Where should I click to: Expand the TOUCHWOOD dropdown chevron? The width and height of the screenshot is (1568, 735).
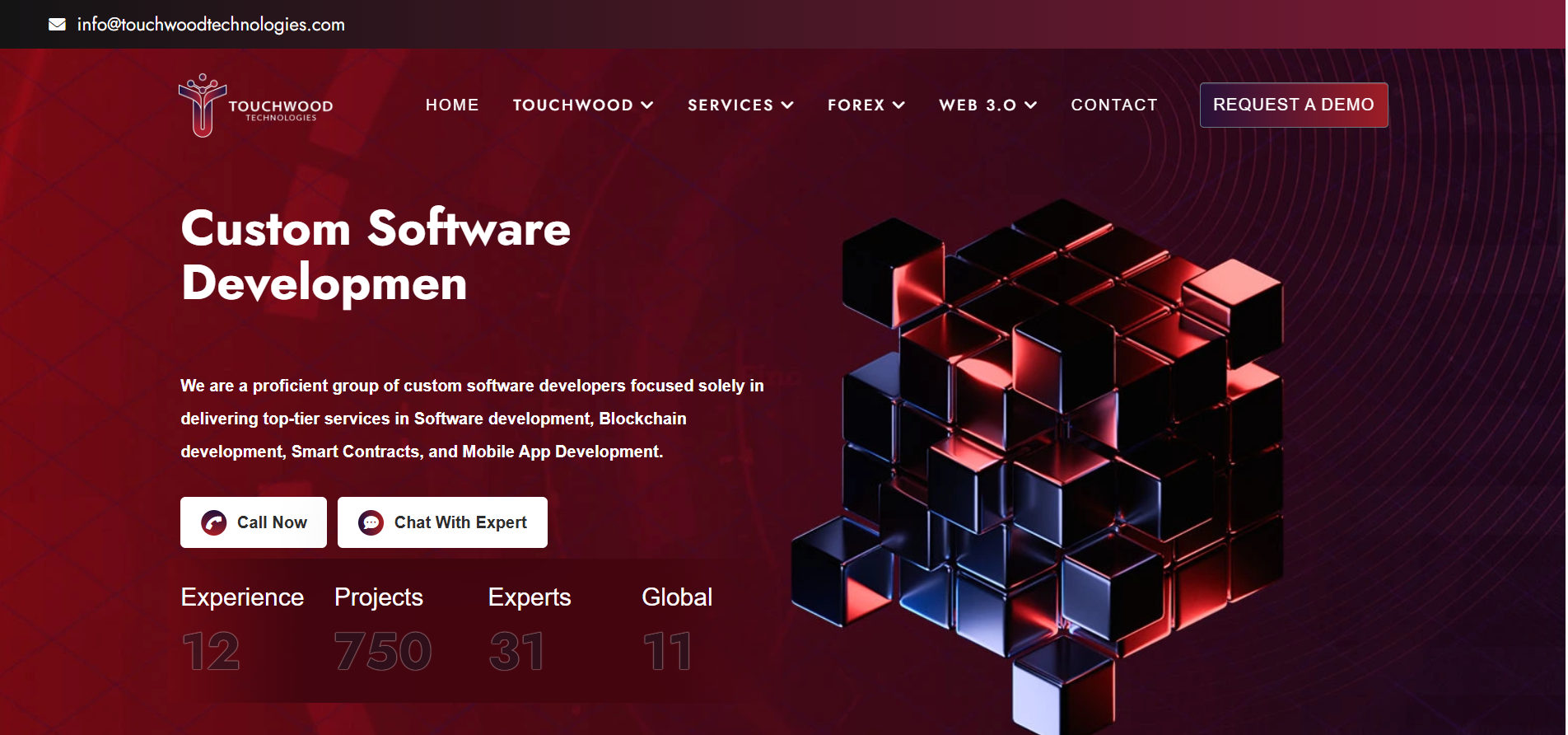[x=647, y=105]
